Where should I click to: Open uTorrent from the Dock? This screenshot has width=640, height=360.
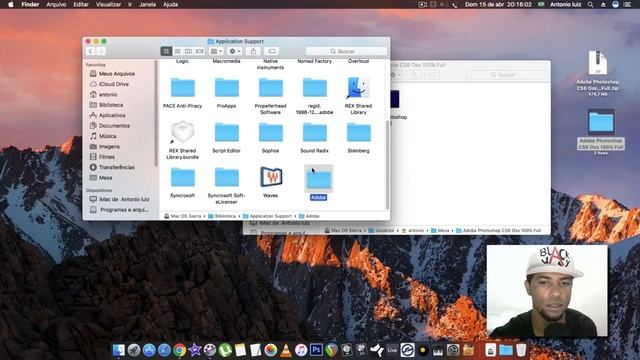225,350
